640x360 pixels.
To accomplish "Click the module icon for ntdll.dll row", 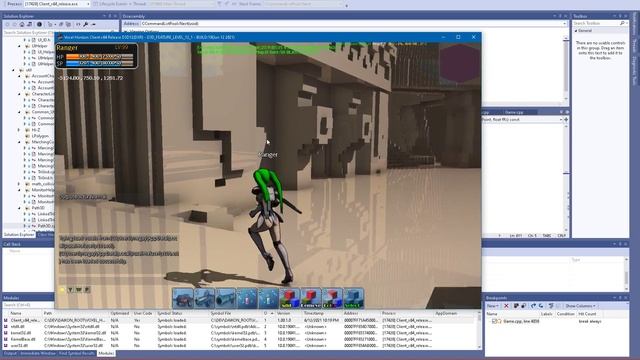I will click(6, 327).
